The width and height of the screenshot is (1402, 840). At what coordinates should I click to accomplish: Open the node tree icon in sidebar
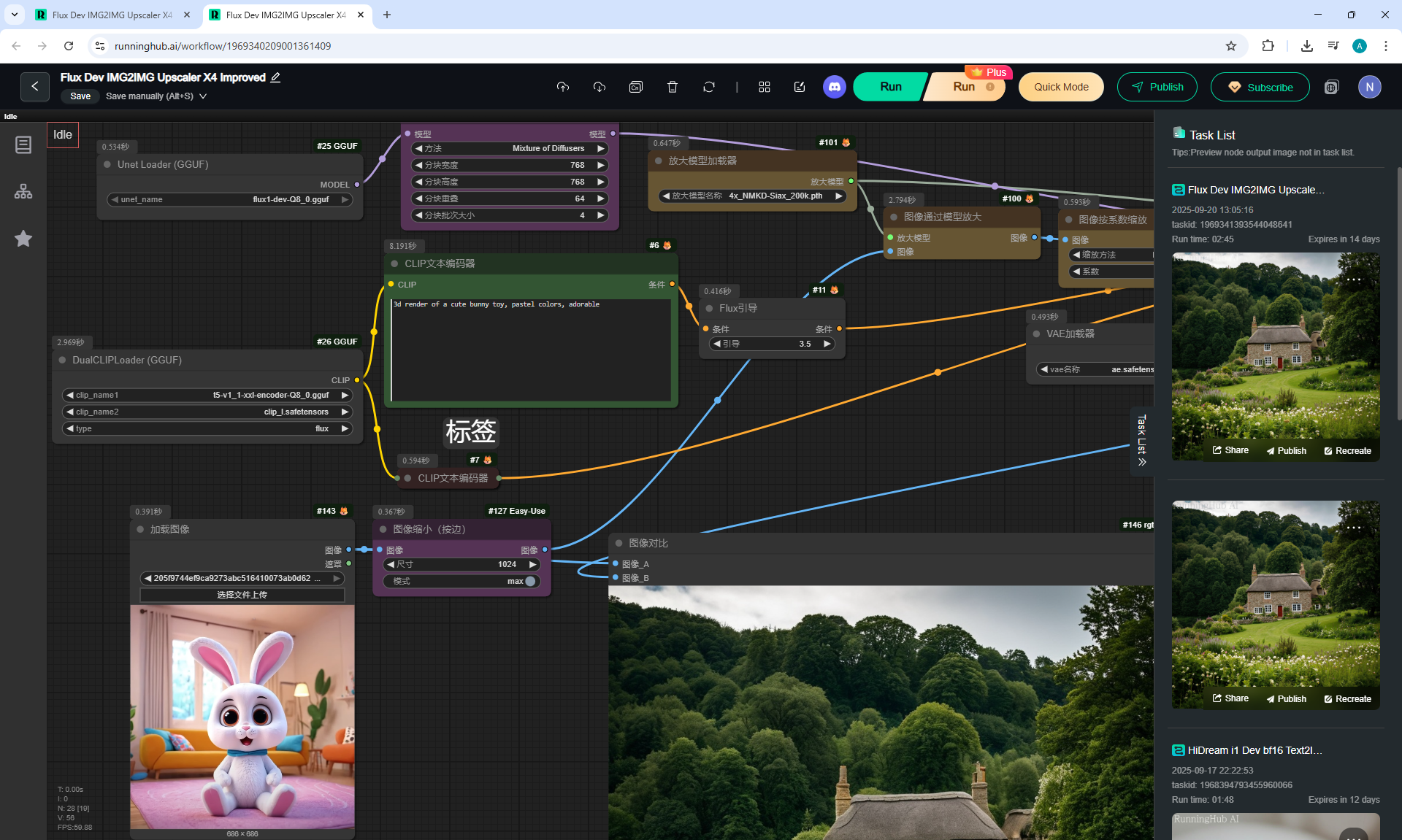click(x=23, y=191)
